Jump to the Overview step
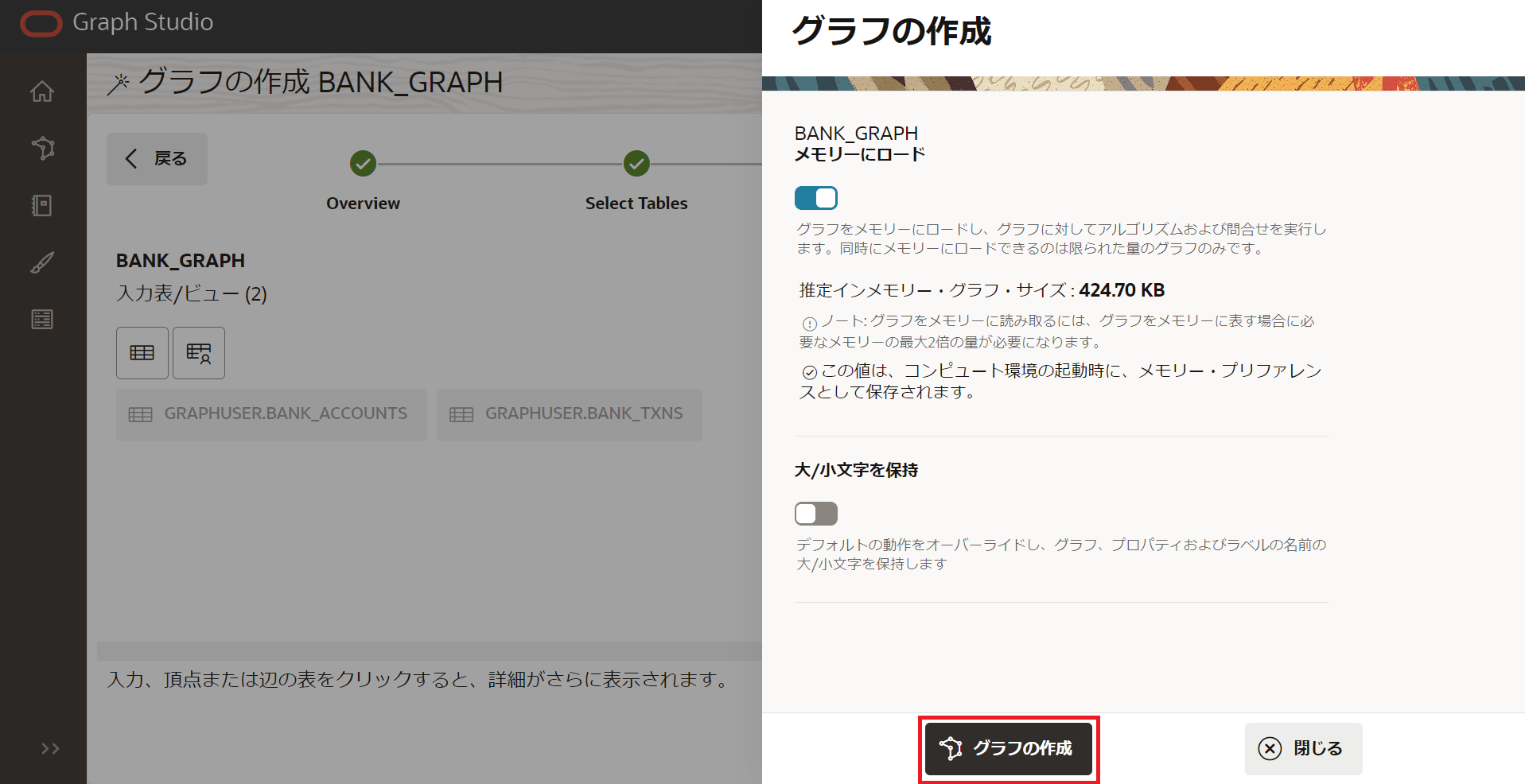The width and height of the screenshot is (1525, 784). tap(363, 164)
